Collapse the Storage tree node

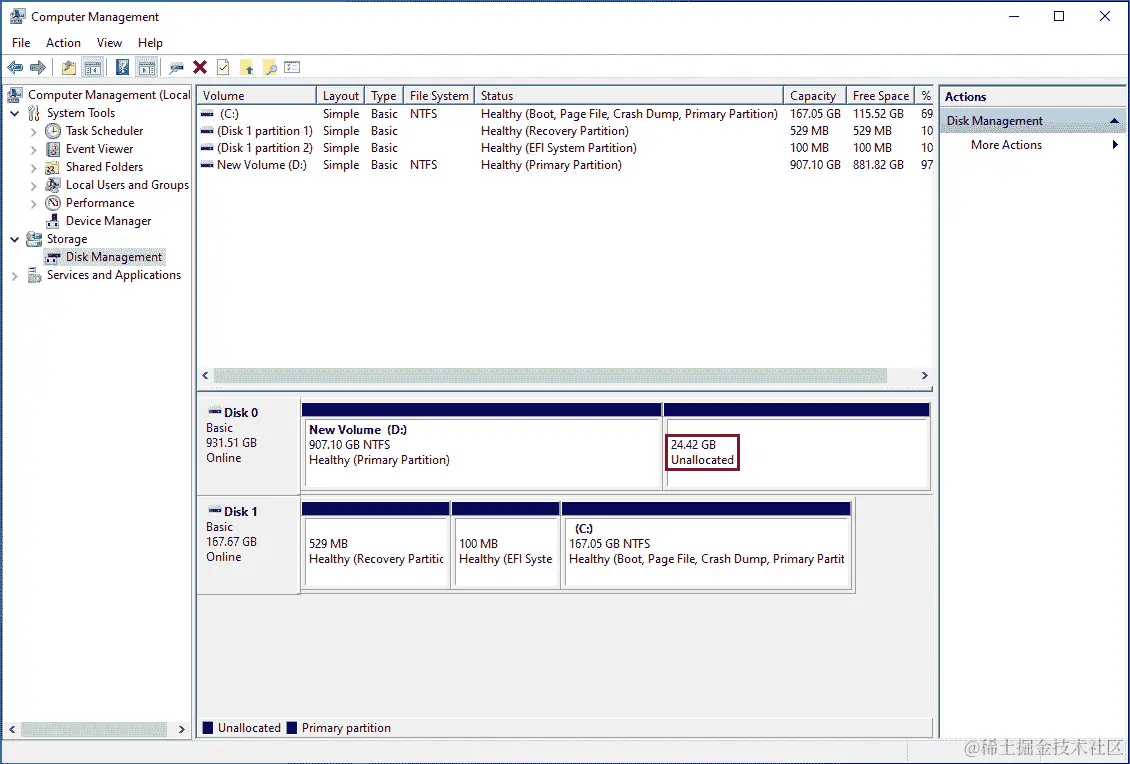(14, 239)
